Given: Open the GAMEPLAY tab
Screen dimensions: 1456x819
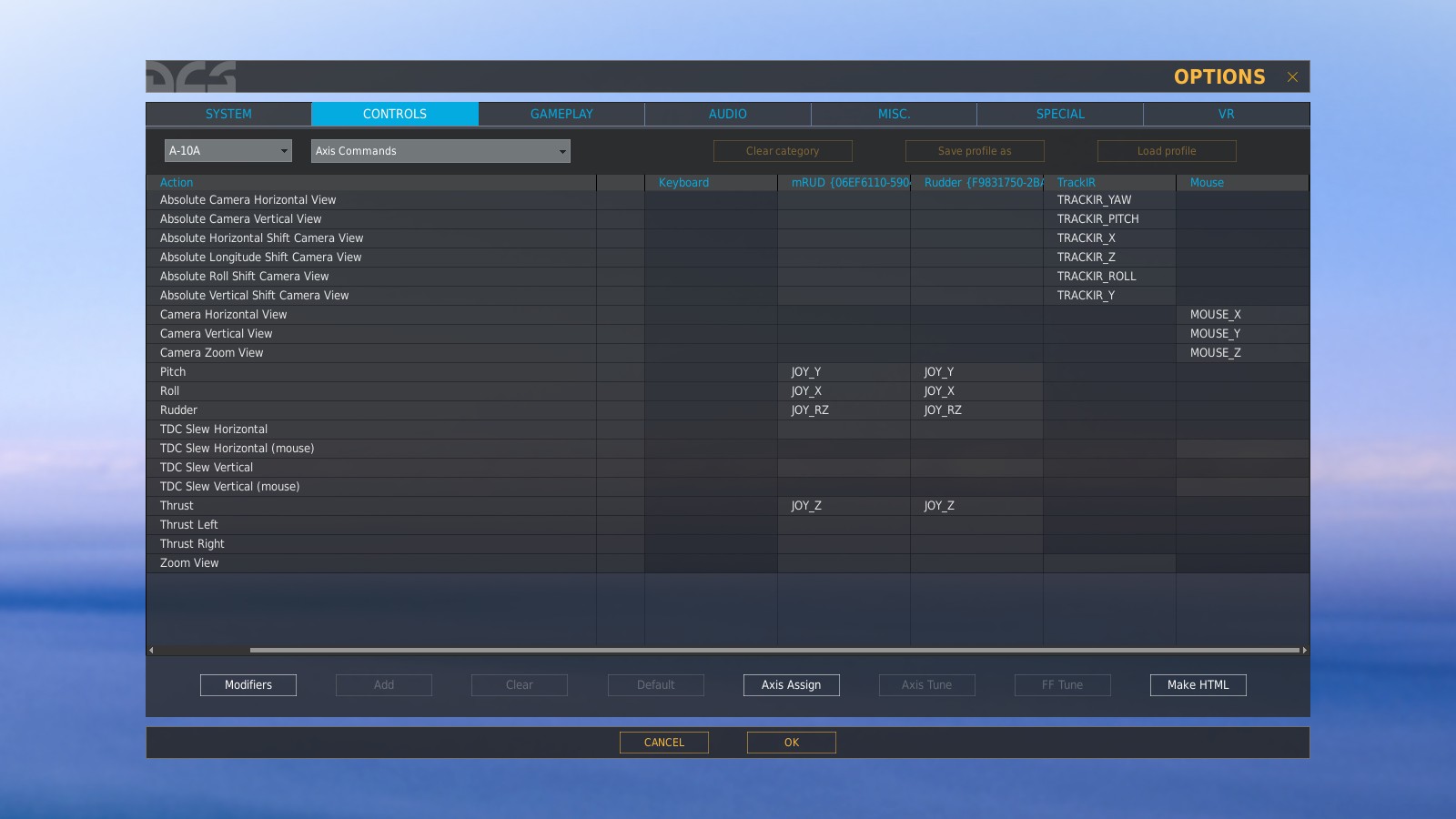Looking at the screenshot, I should 561,114.
